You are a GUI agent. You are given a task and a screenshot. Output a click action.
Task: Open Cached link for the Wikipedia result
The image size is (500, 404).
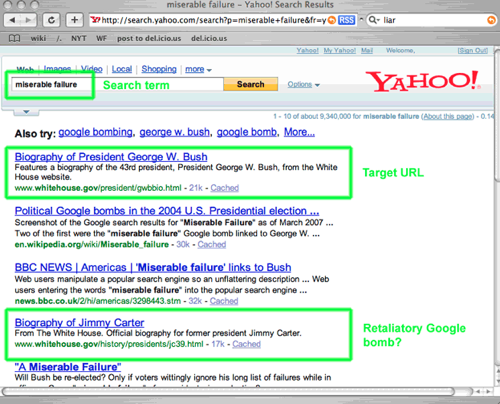pyautogui.click(x=212, y=245)
